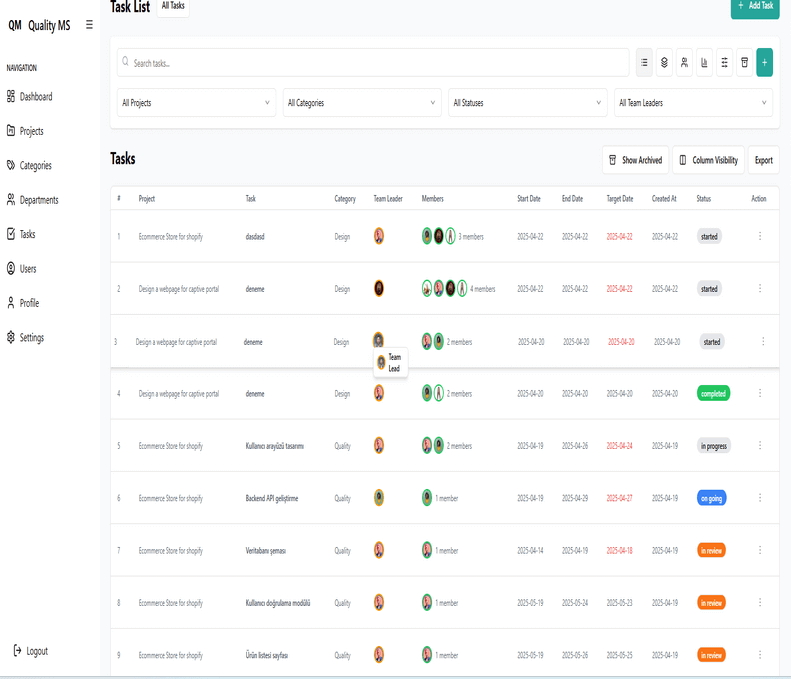Toggle Show Archived tasks
The image size is (791, 679).
635,160
